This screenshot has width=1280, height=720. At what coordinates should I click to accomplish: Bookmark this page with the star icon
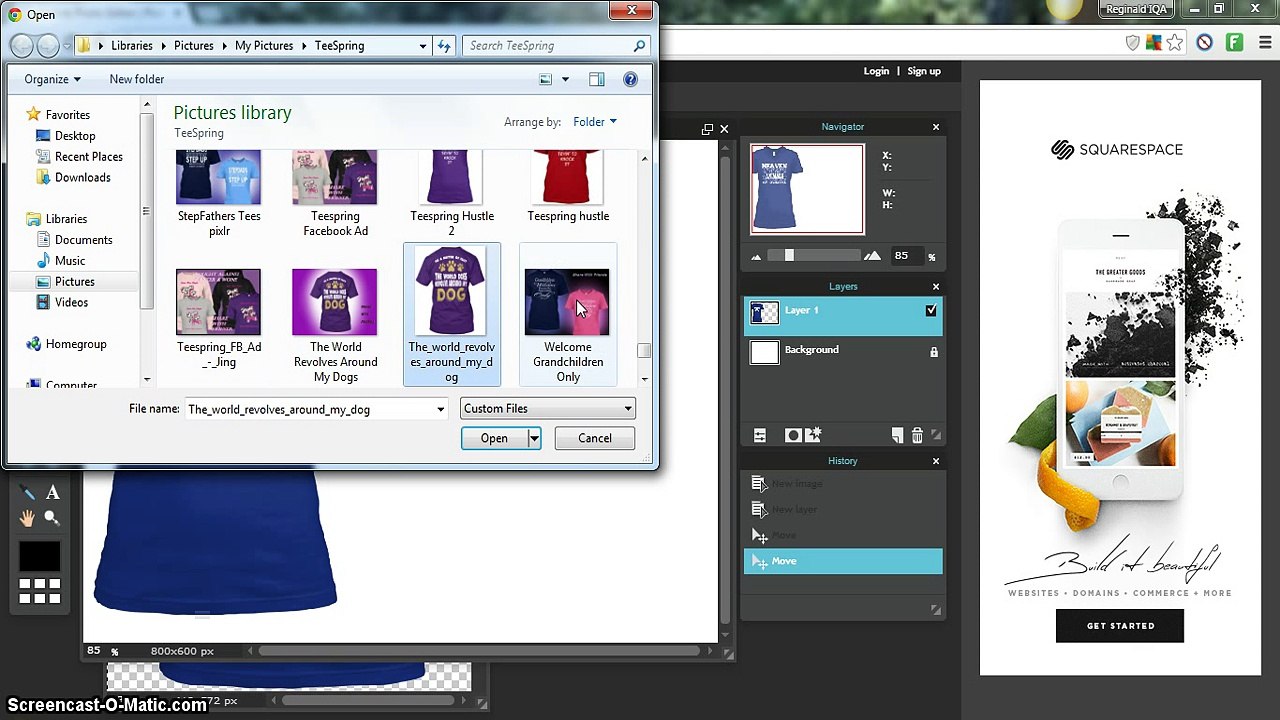1174,43
